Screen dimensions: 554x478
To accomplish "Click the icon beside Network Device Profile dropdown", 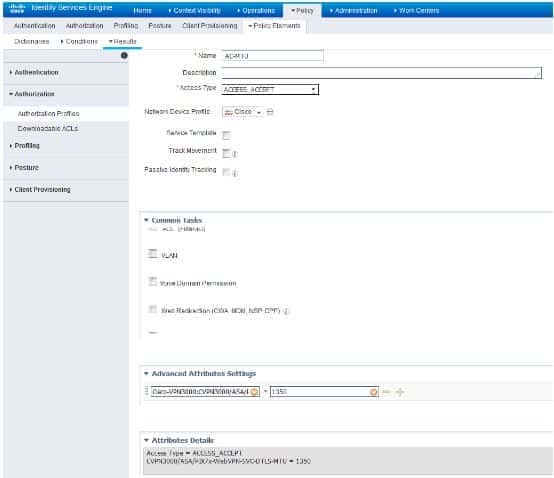I will pos(270,112).
